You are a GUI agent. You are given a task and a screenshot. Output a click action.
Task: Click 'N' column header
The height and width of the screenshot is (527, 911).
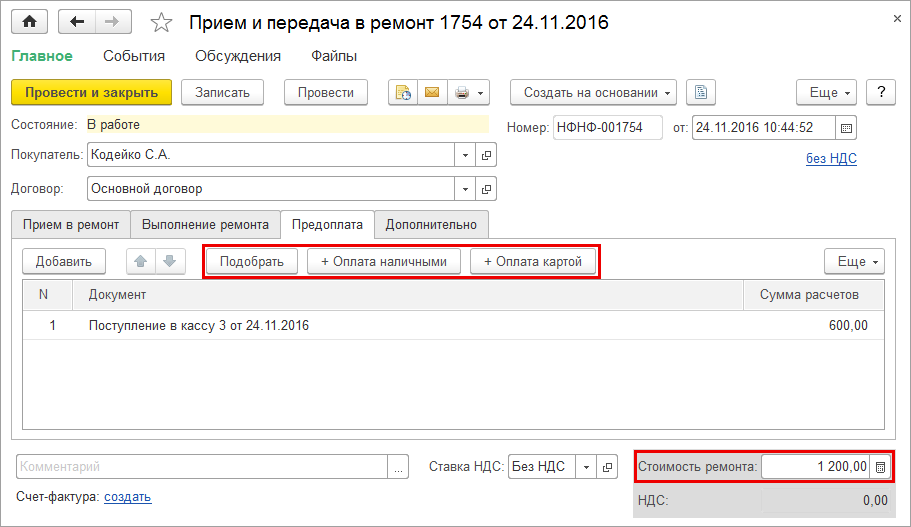coord(47,295)
